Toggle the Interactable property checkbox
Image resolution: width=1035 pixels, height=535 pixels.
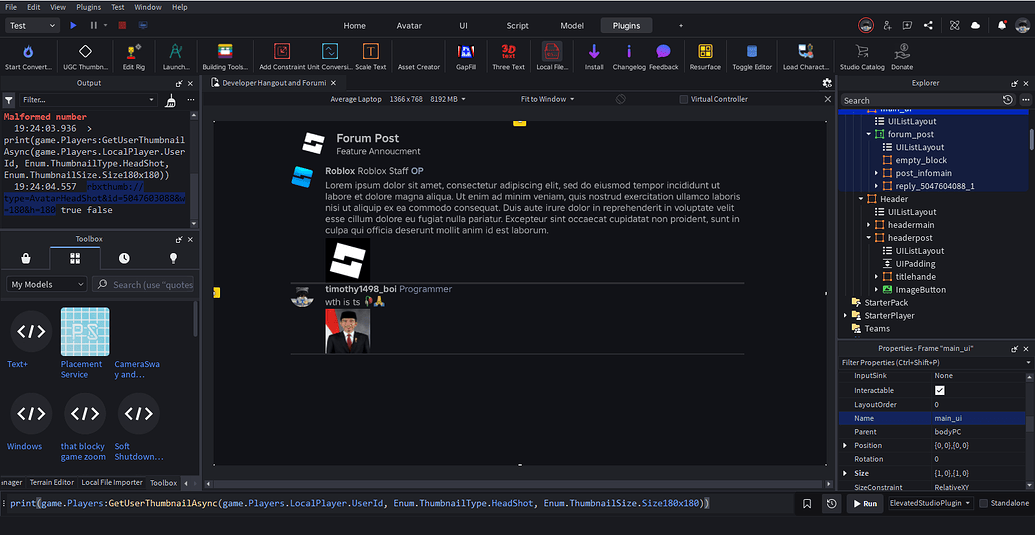[940, 391]
